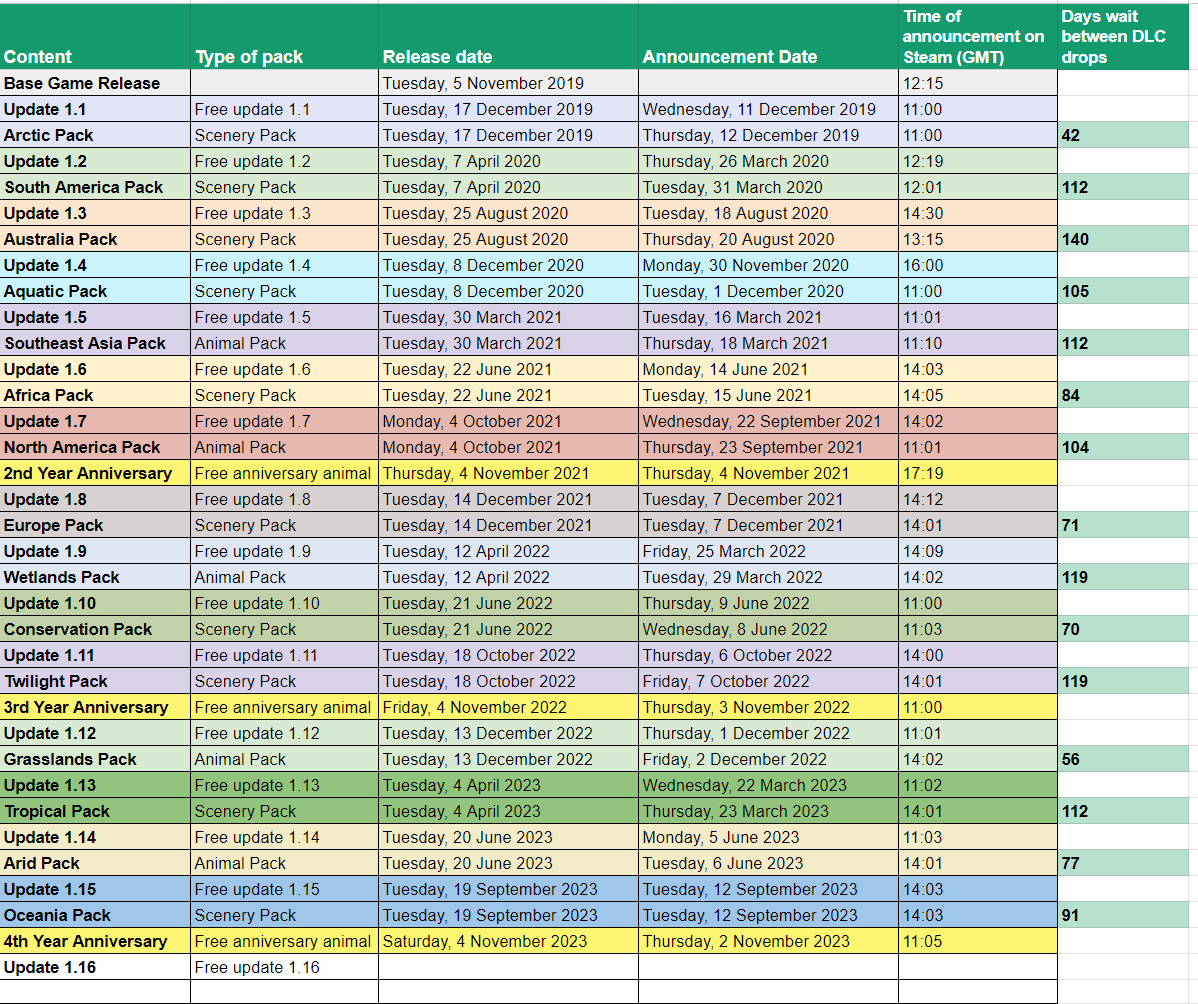Image resolution: width=1198 pixels, height=1004 pixels.
Task: Click the "Europe Pack" cell
Action: (95, 525)
